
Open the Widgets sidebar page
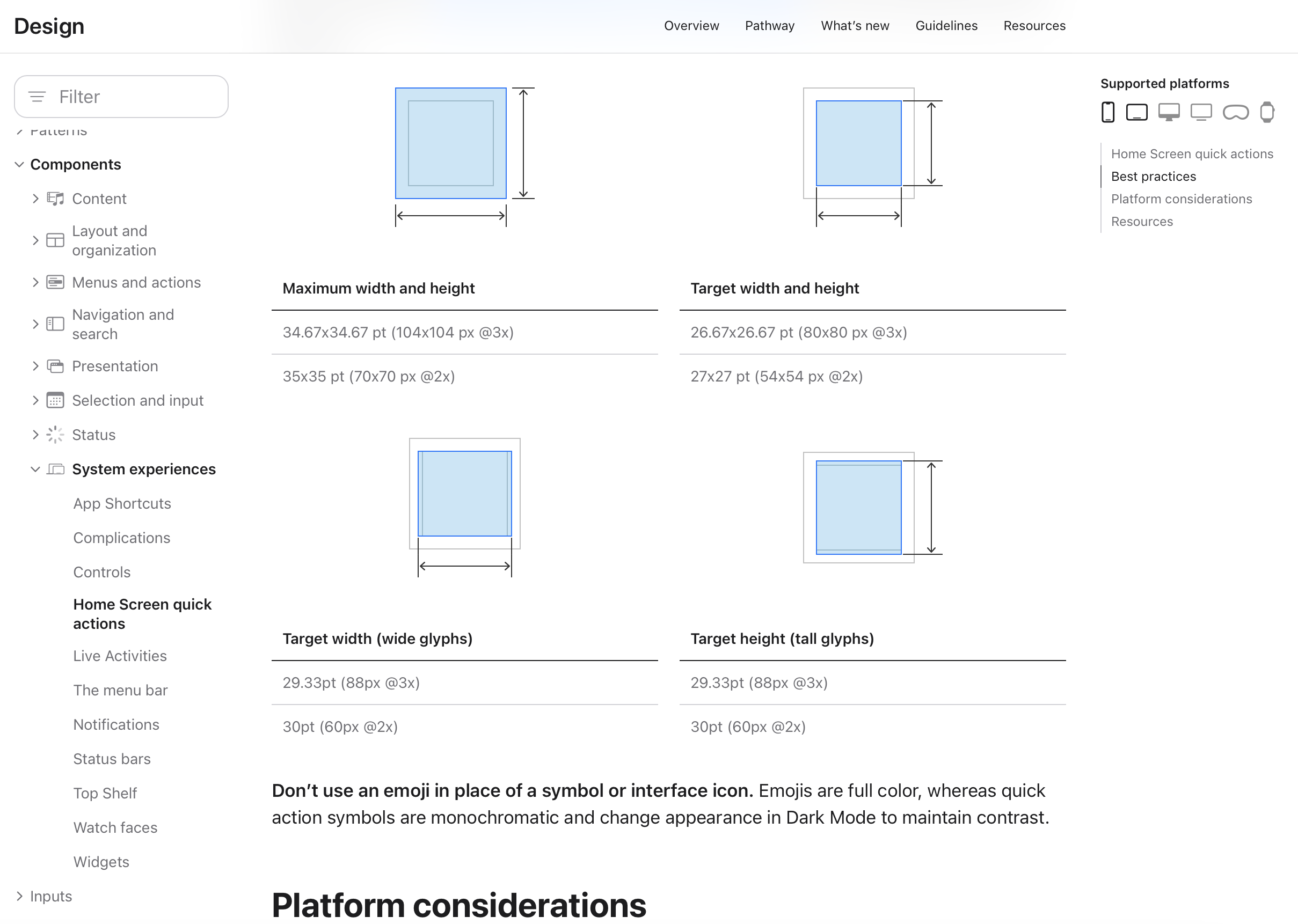point(101,862)
